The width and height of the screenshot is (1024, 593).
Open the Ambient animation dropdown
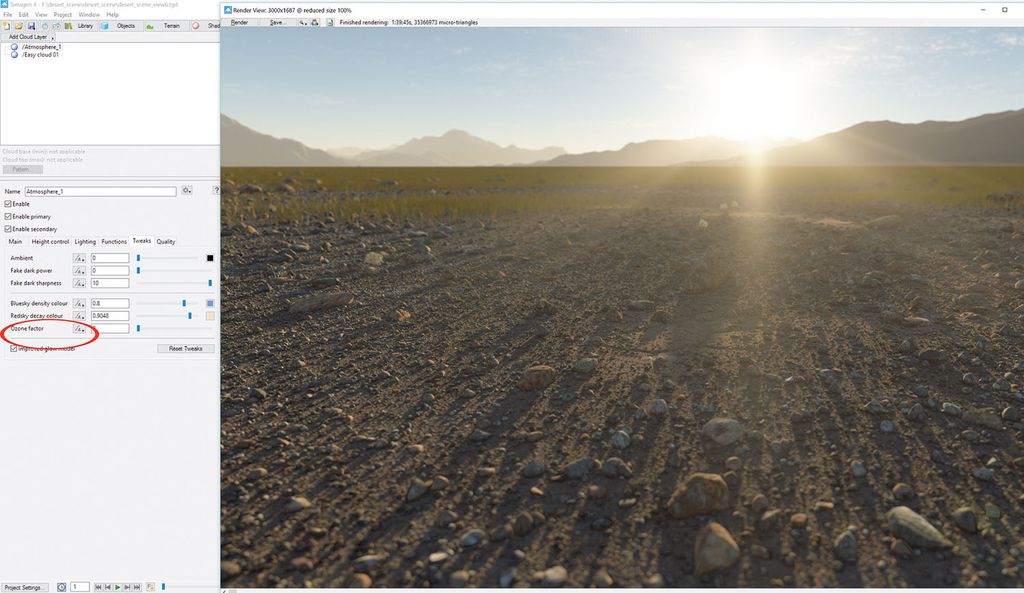point(79,257)
